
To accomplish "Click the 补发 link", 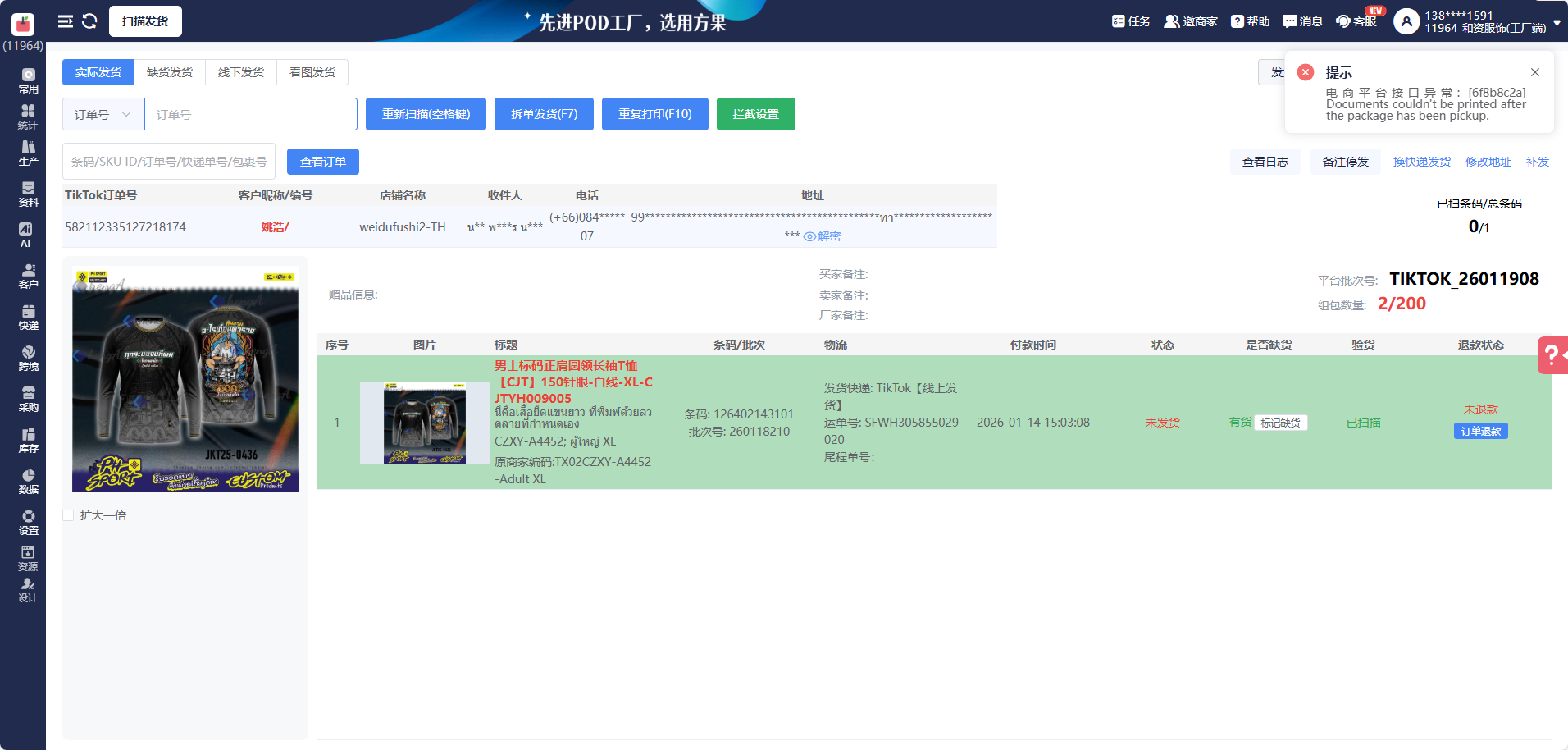I will click(x=1538, y=162).
